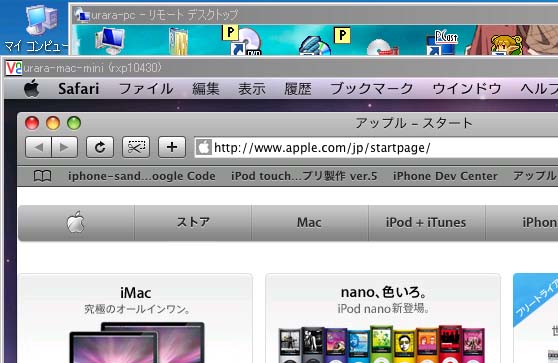Open the ブックマーク menu
This screenshot has height=363, width=558.
tap(372, 89)
